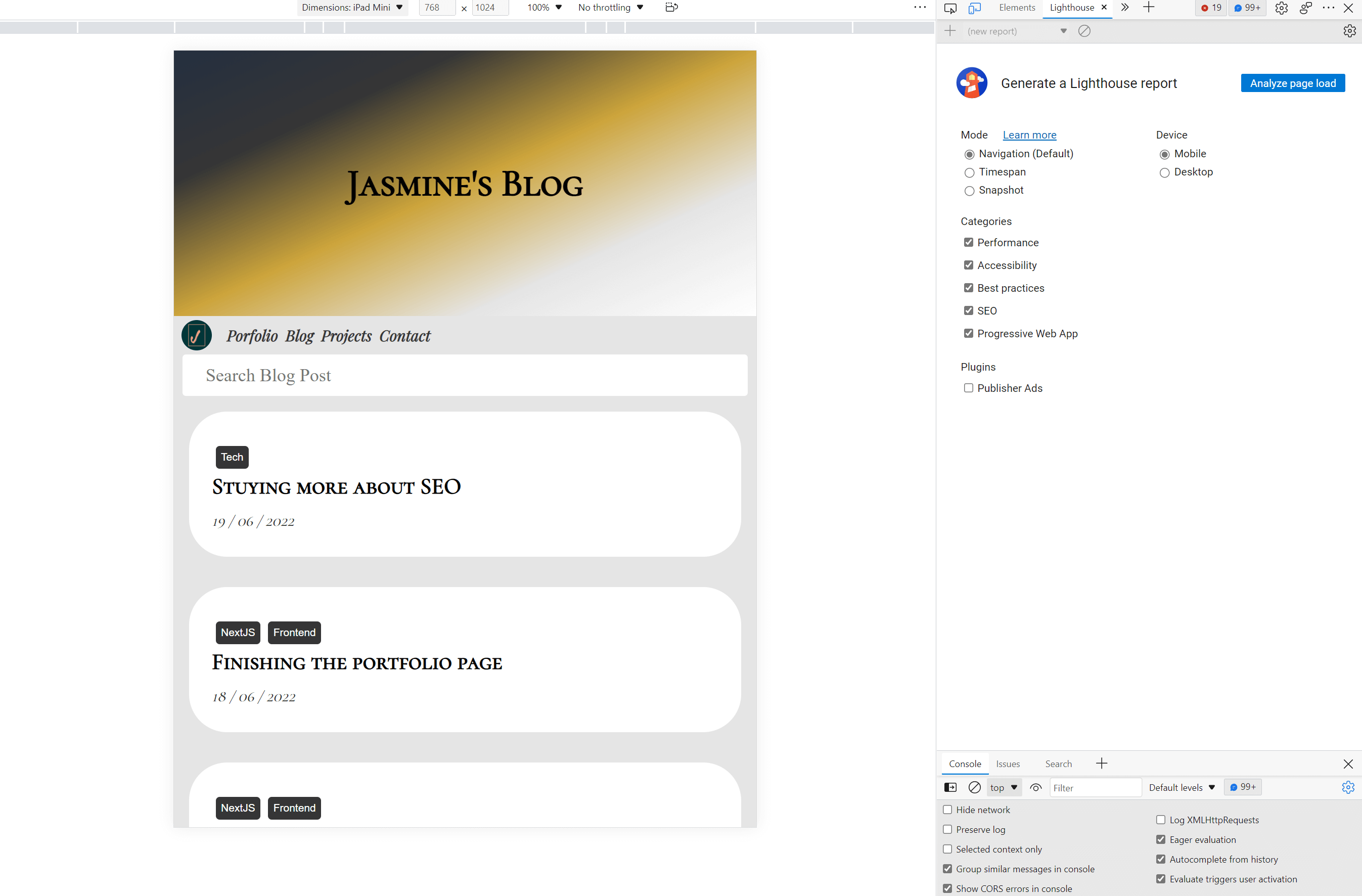Open the console settings gear icon
Image resolution: width=1362 pixels, height=896 pixels.
click(x=1348, y=787)
